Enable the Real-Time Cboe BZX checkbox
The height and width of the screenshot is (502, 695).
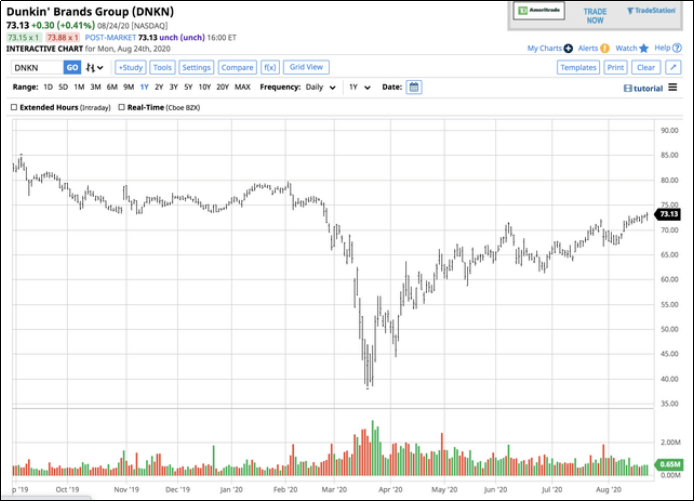(x=121, y=107)
